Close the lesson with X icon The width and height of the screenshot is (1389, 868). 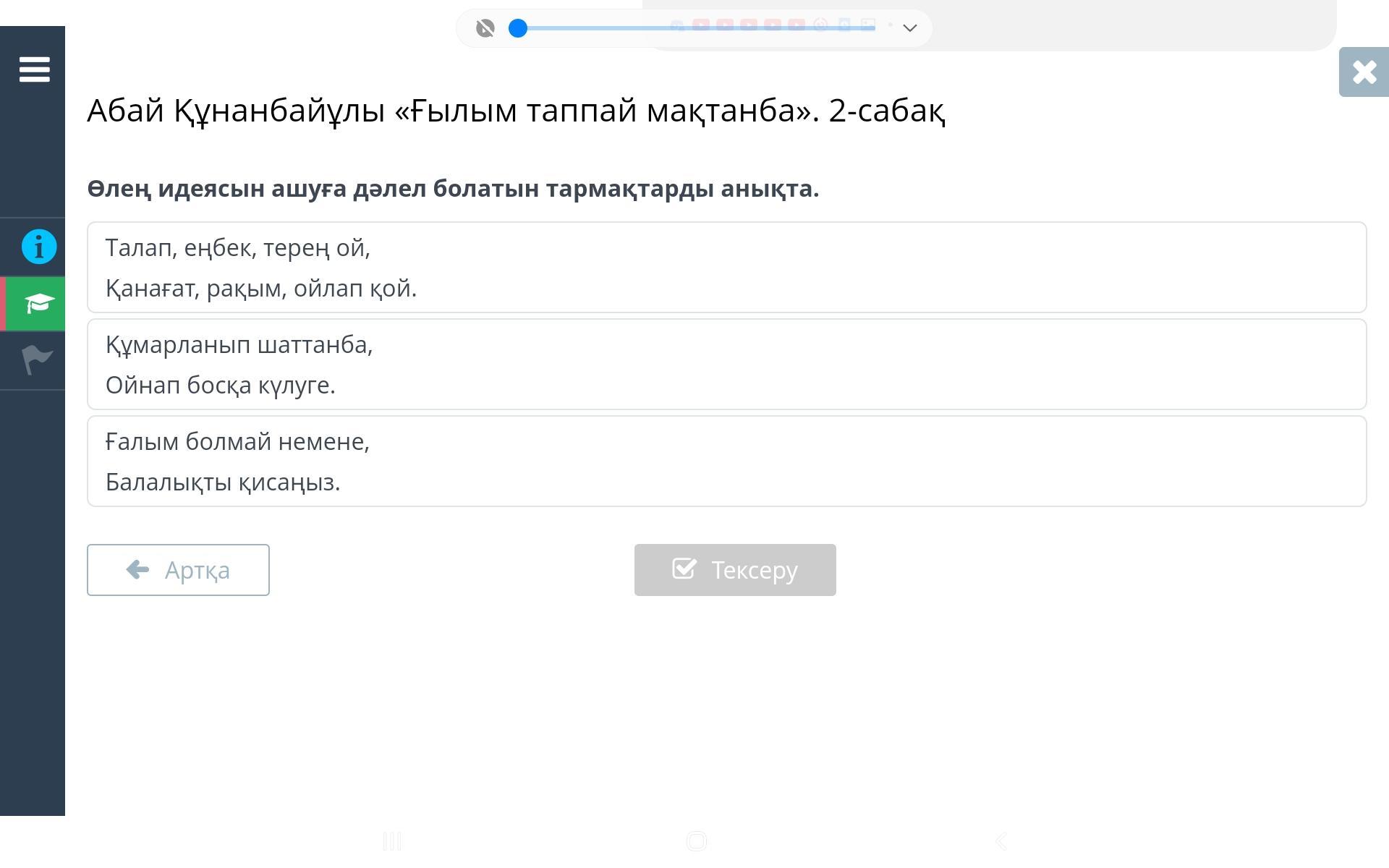tap(1364, 72)
